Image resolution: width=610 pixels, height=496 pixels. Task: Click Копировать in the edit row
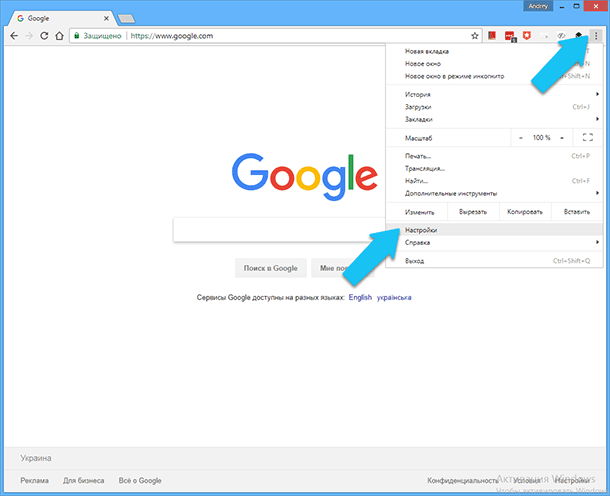click(x=525, y=212)
